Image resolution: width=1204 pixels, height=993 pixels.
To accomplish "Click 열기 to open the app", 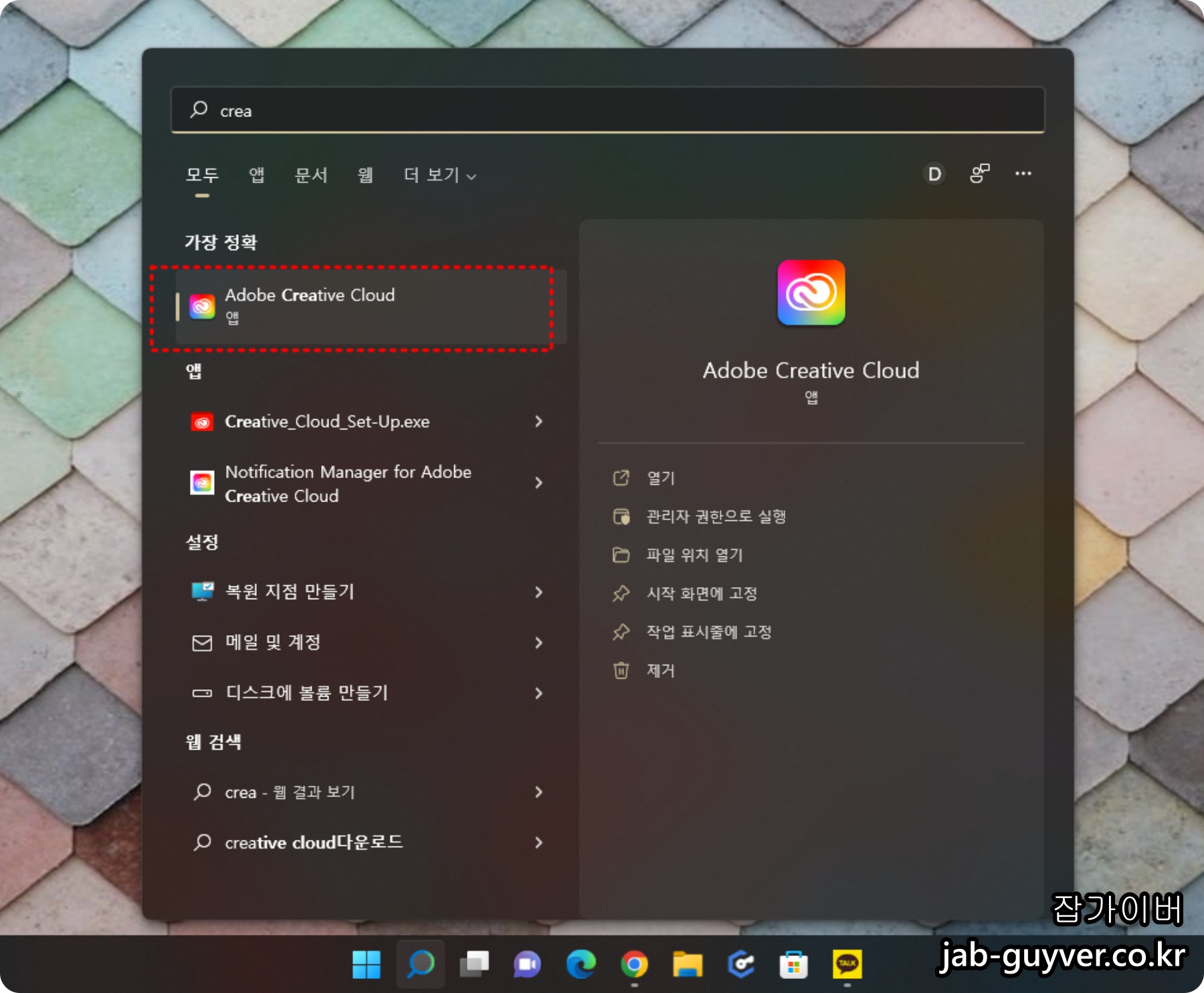I will click(x=661, y=478).
